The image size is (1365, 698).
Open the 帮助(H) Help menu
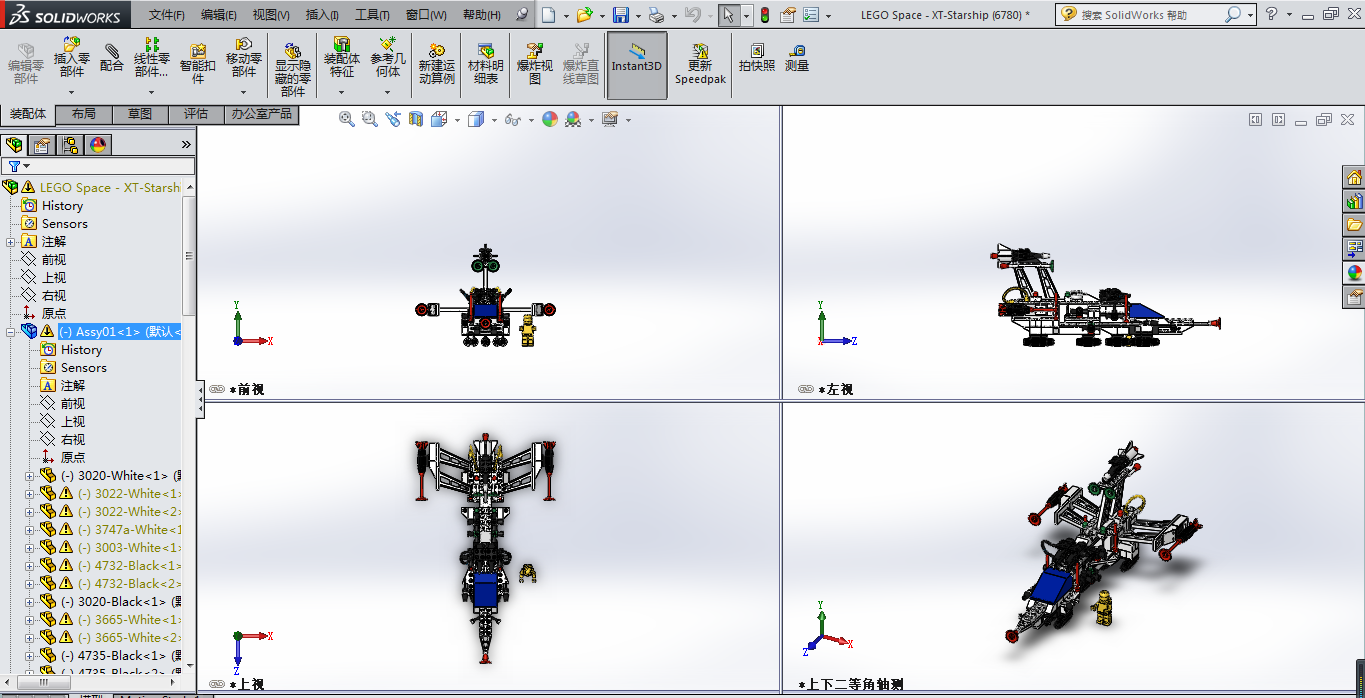tap(482, 15)
